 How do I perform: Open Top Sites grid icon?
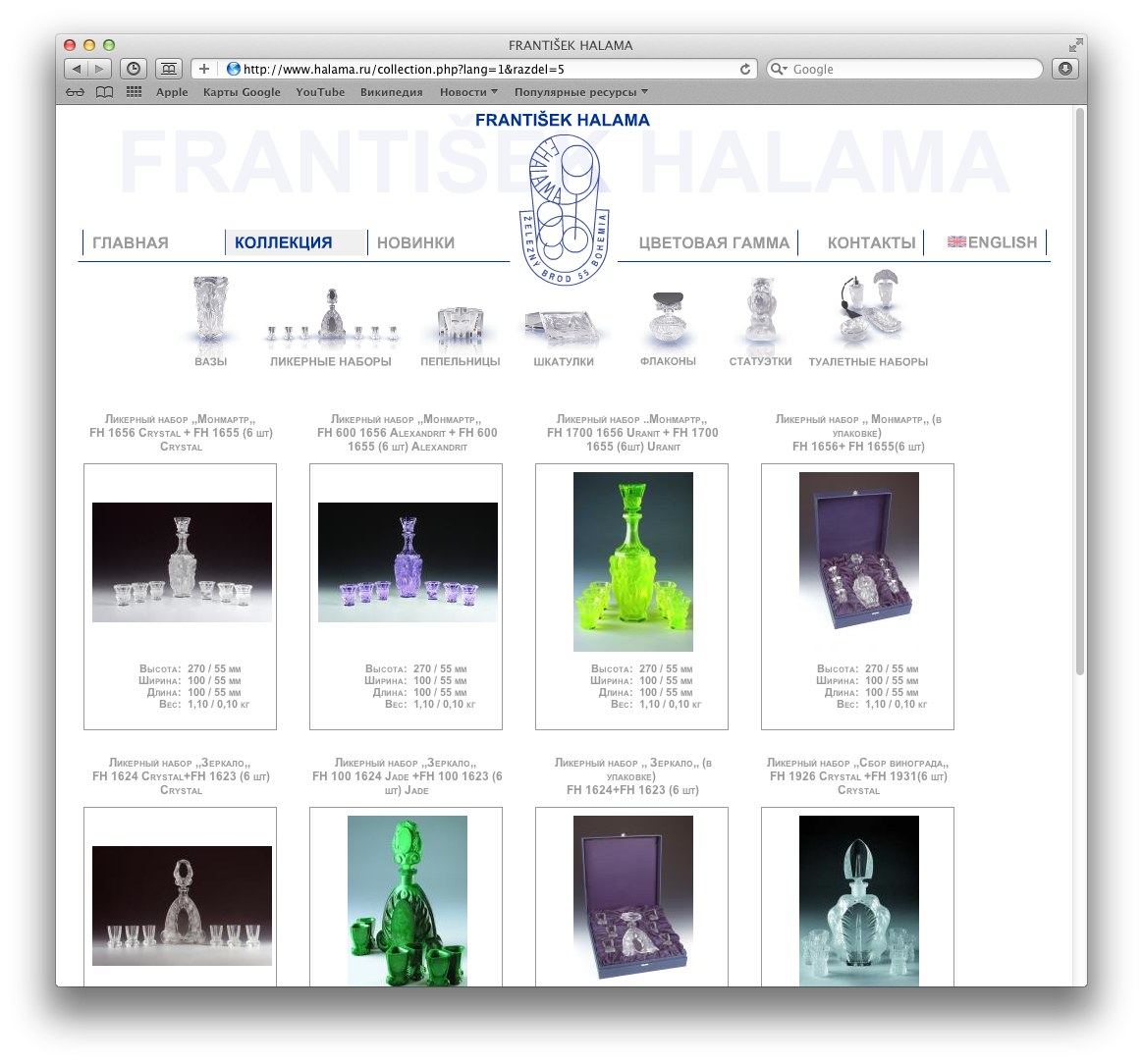point(135,92)
